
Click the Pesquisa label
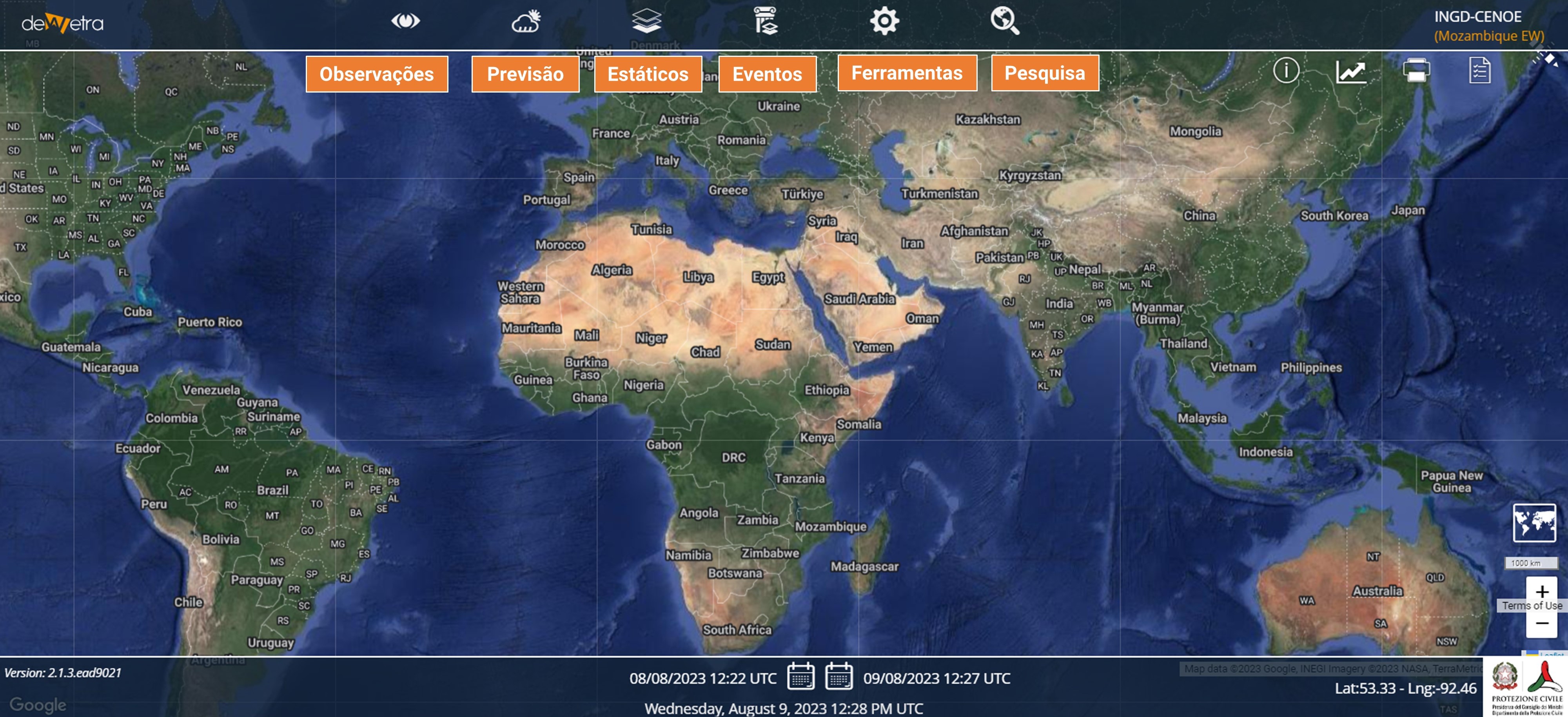pyautogui.click(x=1045, y=73)
